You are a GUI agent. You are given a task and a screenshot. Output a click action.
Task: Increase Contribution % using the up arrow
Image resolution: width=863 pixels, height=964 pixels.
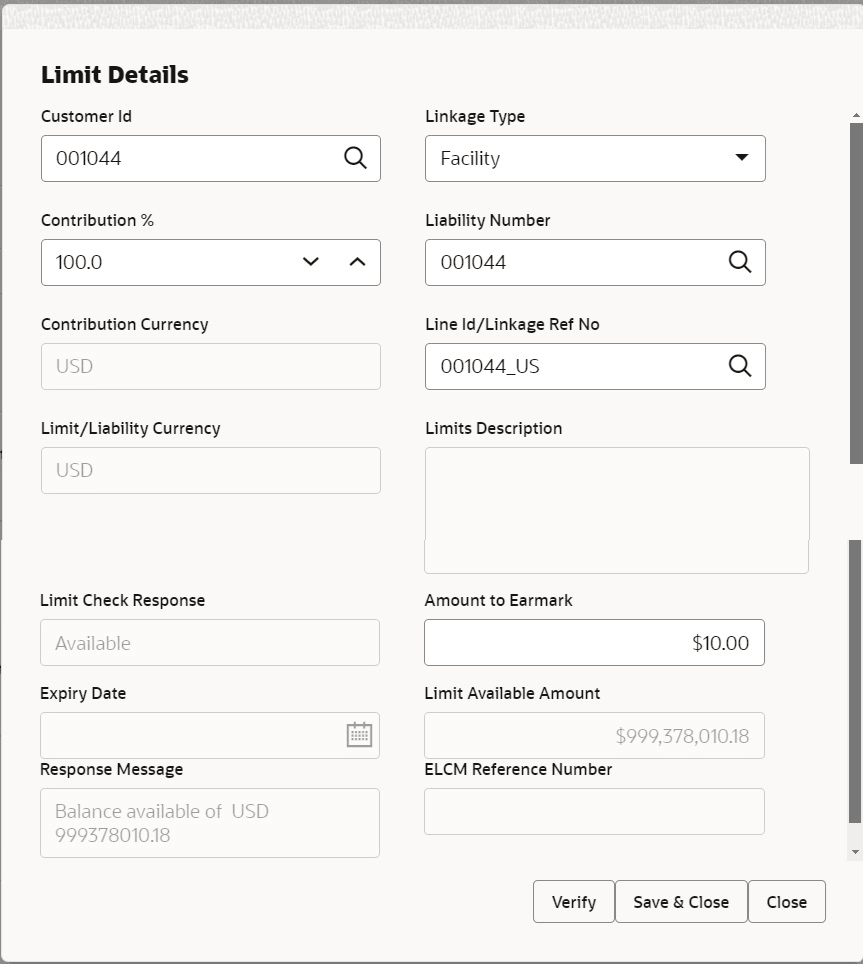click(x=357, y=261)
